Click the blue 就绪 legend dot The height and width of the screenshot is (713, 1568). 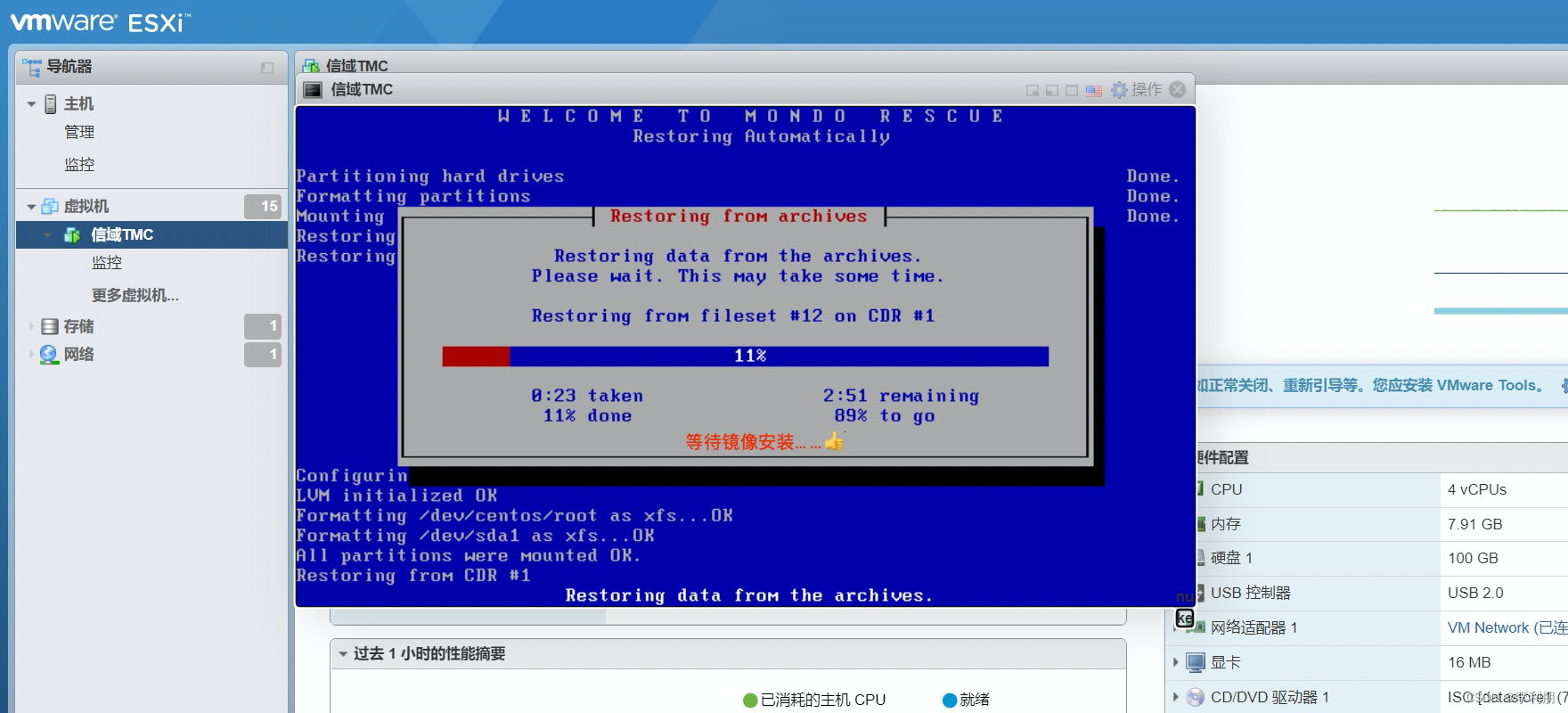950,701
